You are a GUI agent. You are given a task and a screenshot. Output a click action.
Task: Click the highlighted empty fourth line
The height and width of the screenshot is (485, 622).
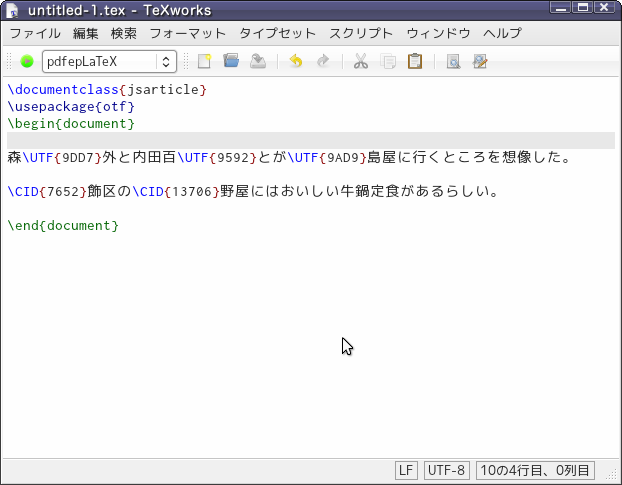point(311,140)
